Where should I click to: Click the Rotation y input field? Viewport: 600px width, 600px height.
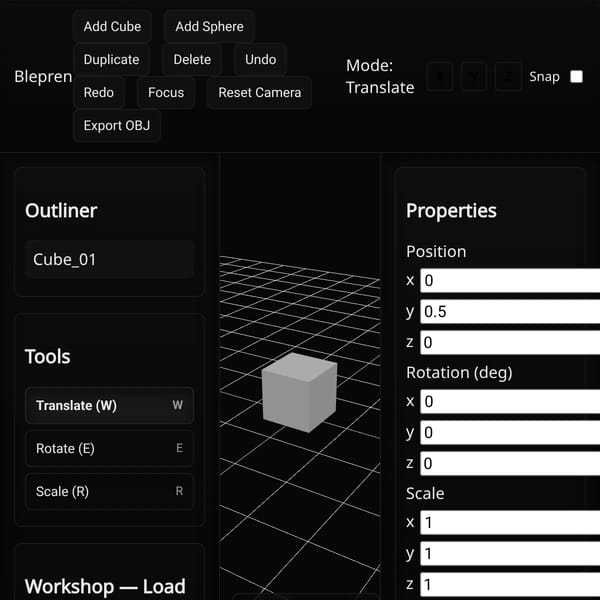click(510, 432)
